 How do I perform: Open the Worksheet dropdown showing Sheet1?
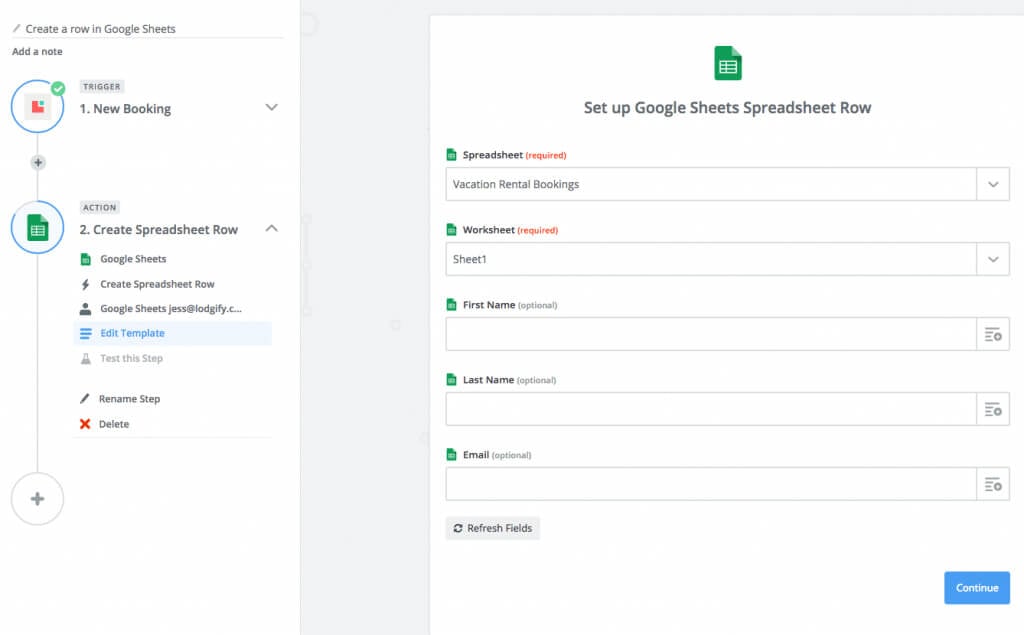[992, 259]
